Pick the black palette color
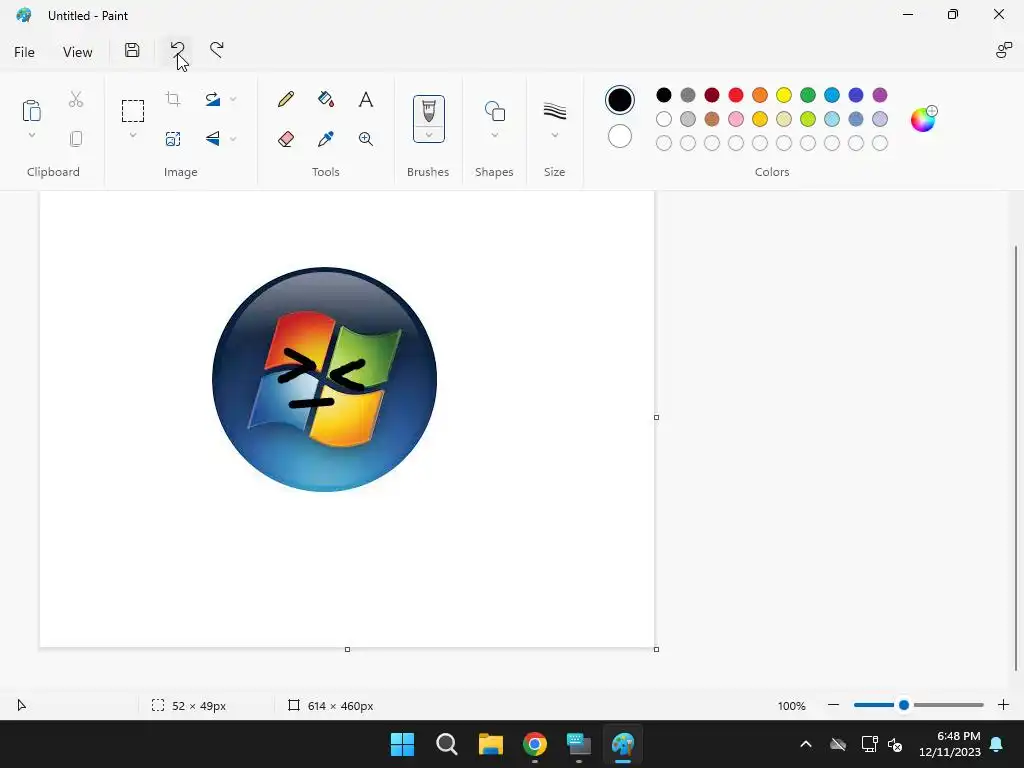Viewport: 1024px width, 768px height. pyautogui.click(x=664, y=95)
